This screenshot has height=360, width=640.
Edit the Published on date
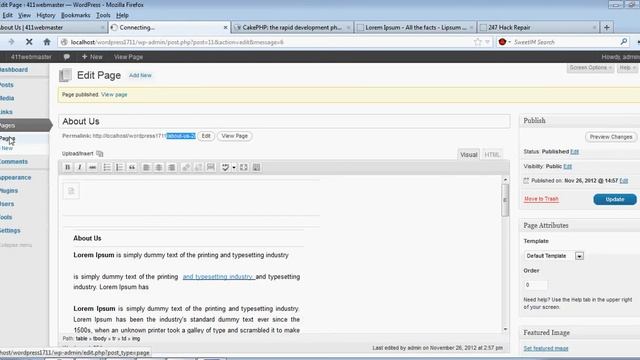(x=624, y=181)
